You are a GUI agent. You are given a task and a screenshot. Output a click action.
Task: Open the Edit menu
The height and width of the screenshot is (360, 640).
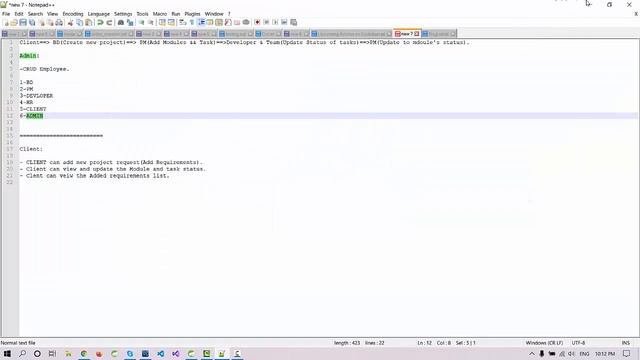(19, 14)
